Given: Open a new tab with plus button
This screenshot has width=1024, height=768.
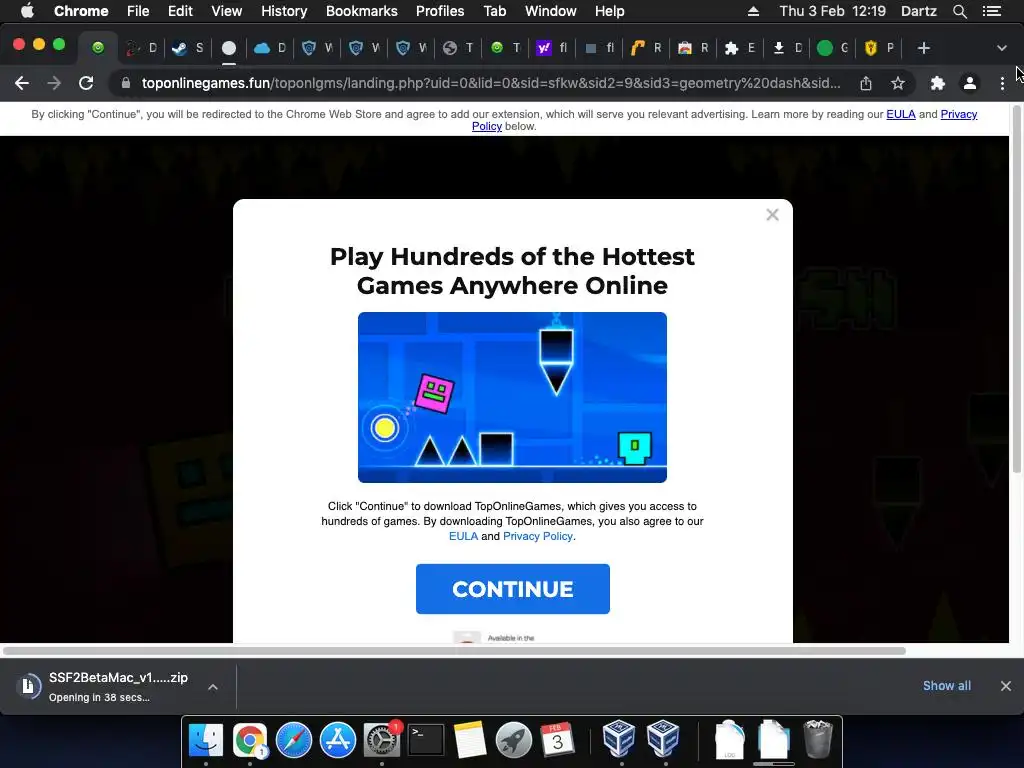Looking at the screenshot, I should coord(923,48).
